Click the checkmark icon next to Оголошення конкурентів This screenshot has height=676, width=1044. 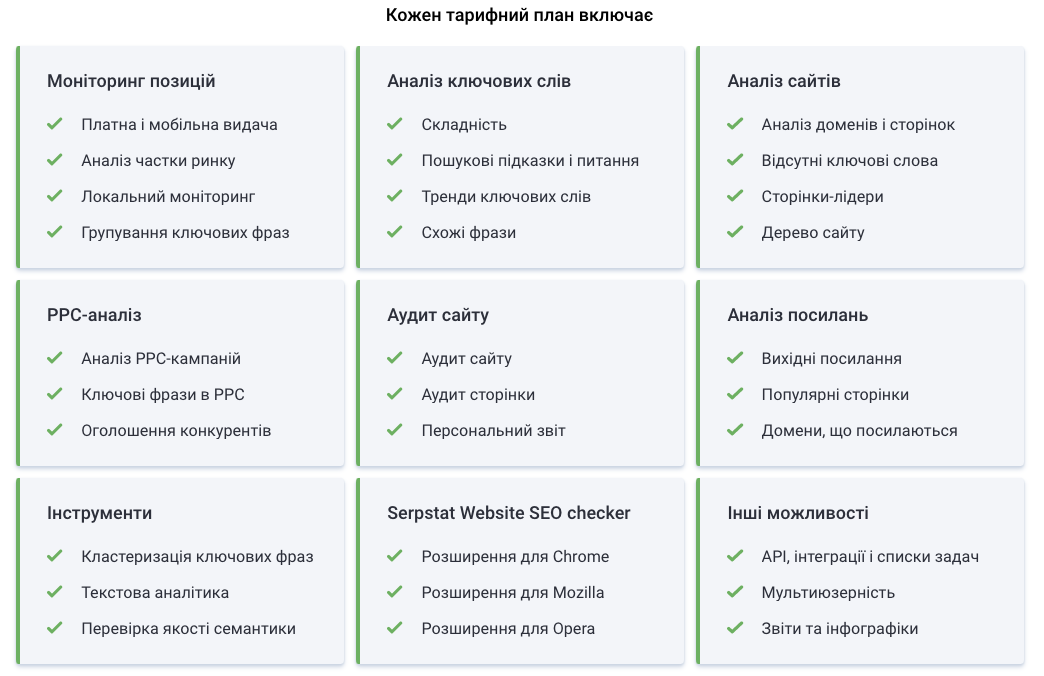55,430
